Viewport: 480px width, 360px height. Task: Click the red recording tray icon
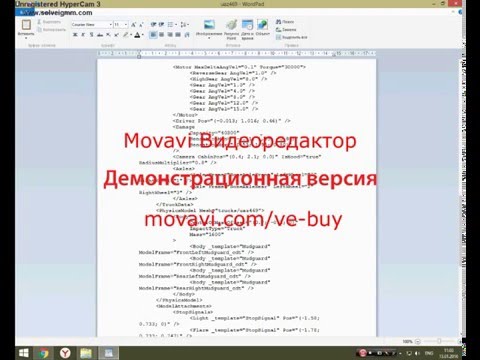tap(363, 353)
